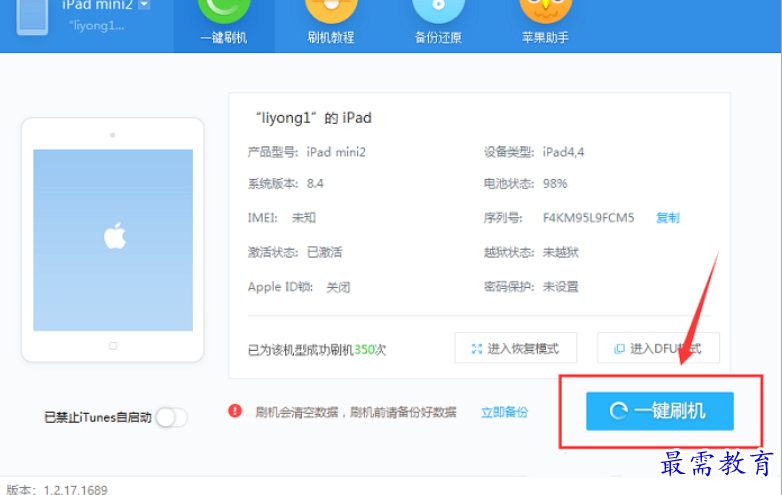Screen dimensions: 782x495
Task: Click the 激活状态 已激活 value
Action: [325, 252]
